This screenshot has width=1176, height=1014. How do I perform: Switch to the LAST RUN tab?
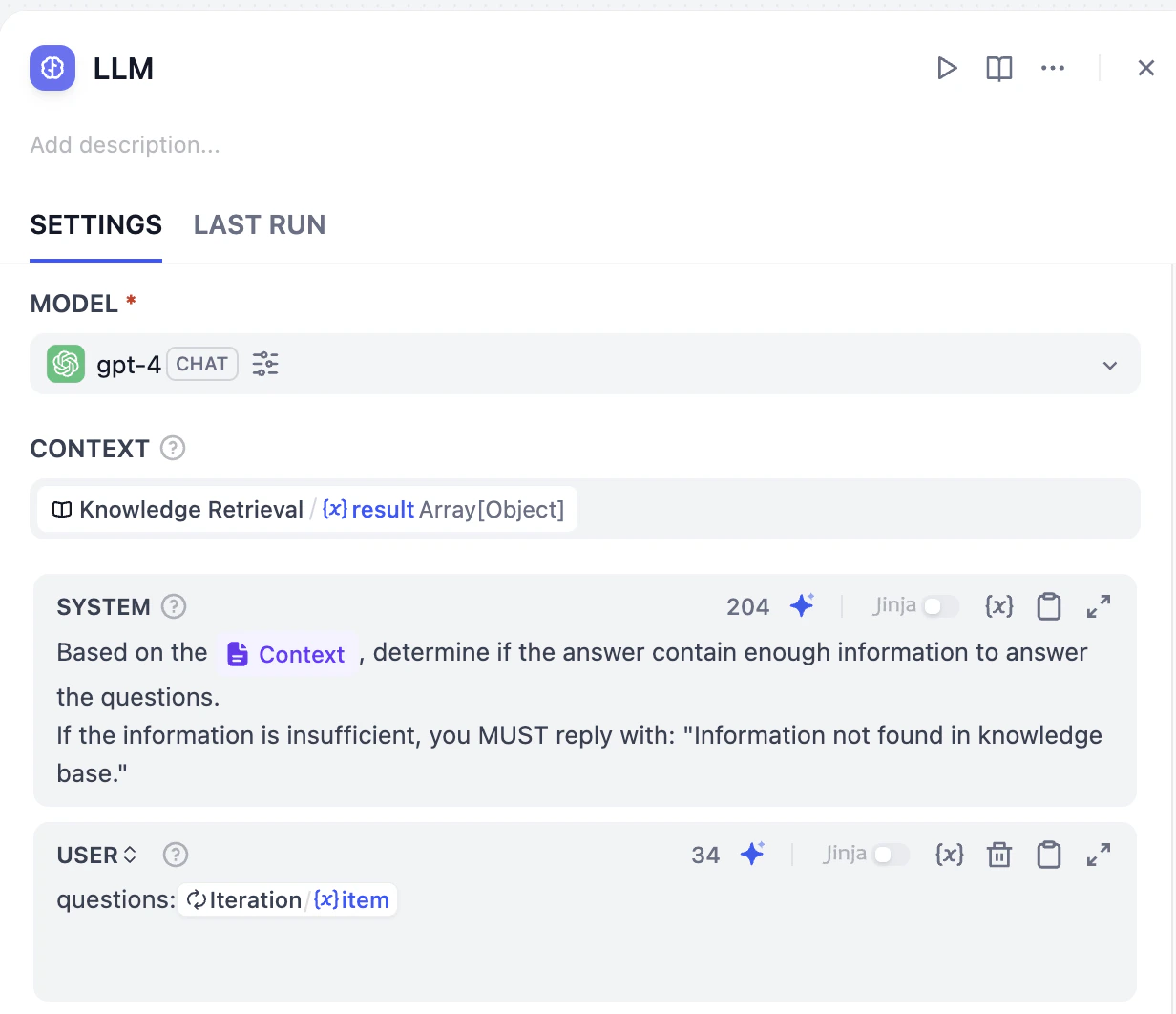tap(260, 224)
